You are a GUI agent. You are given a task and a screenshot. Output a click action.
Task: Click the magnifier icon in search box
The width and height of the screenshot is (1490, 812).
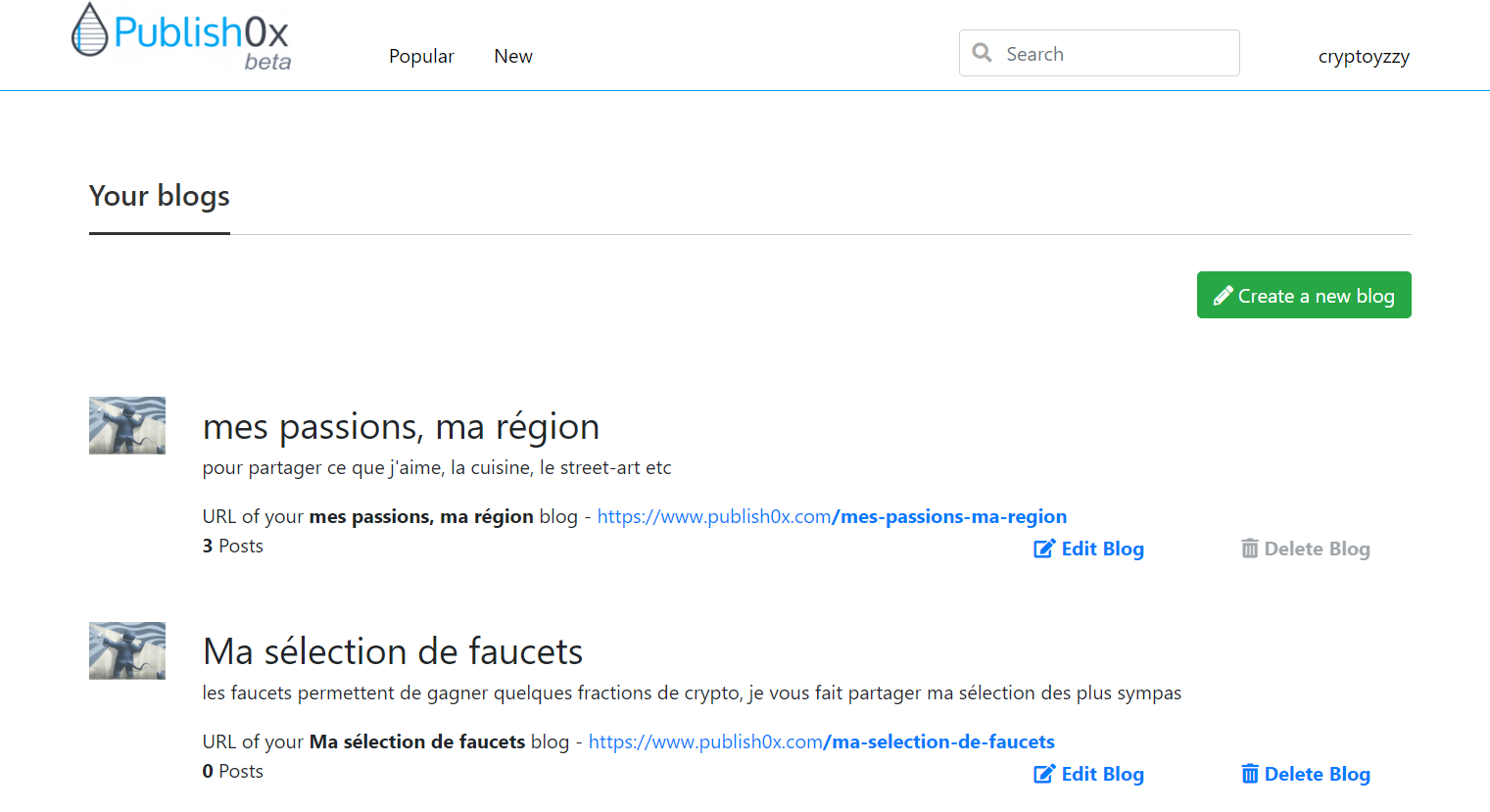pyautogui.click(x=982, y=53)
